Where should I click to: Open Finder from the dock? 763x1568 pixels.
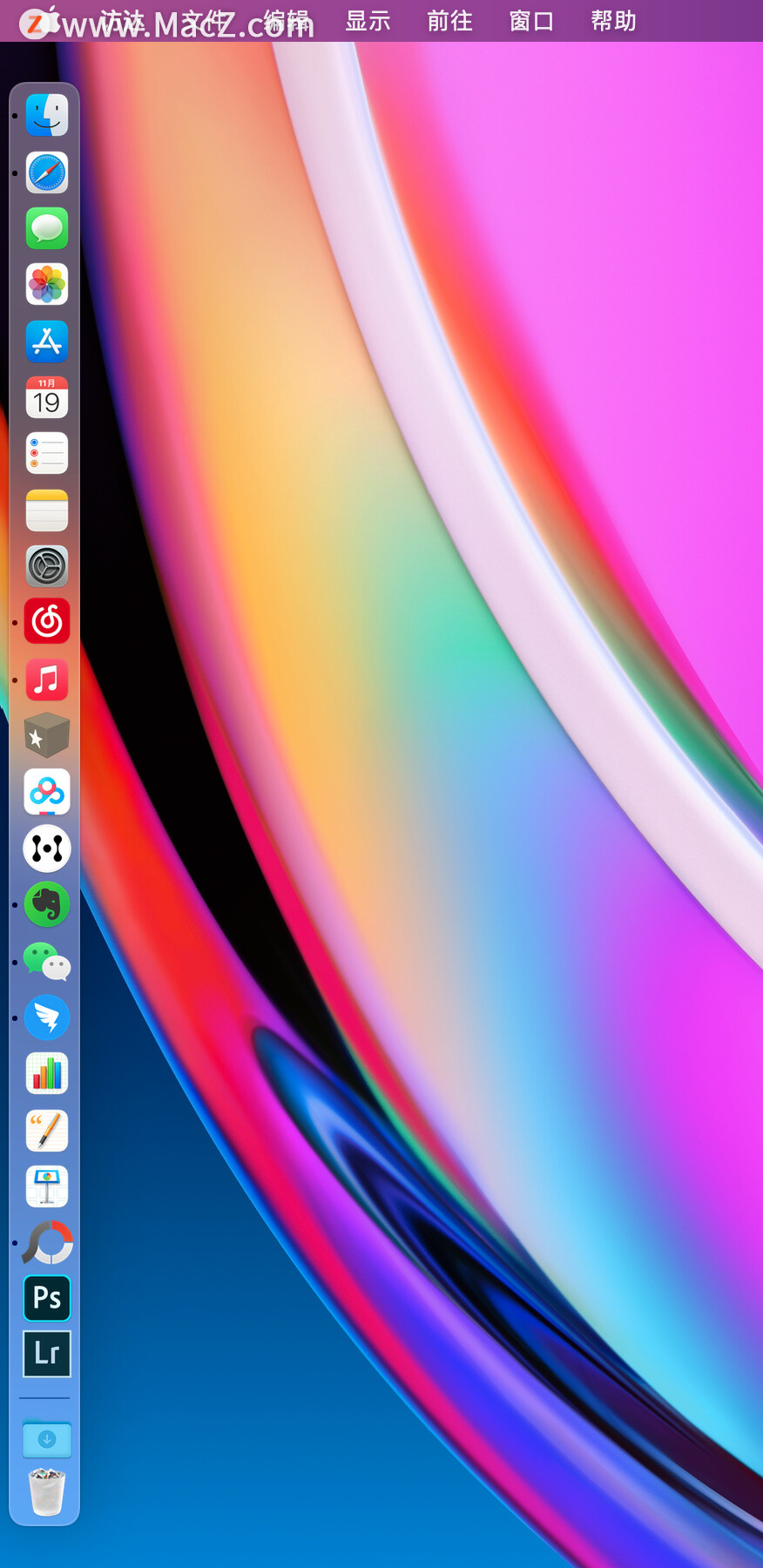47,115
